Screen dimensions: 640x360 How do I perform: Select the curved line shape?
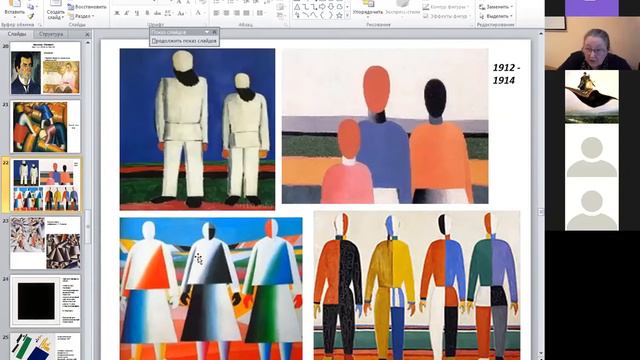pos(305,16)
